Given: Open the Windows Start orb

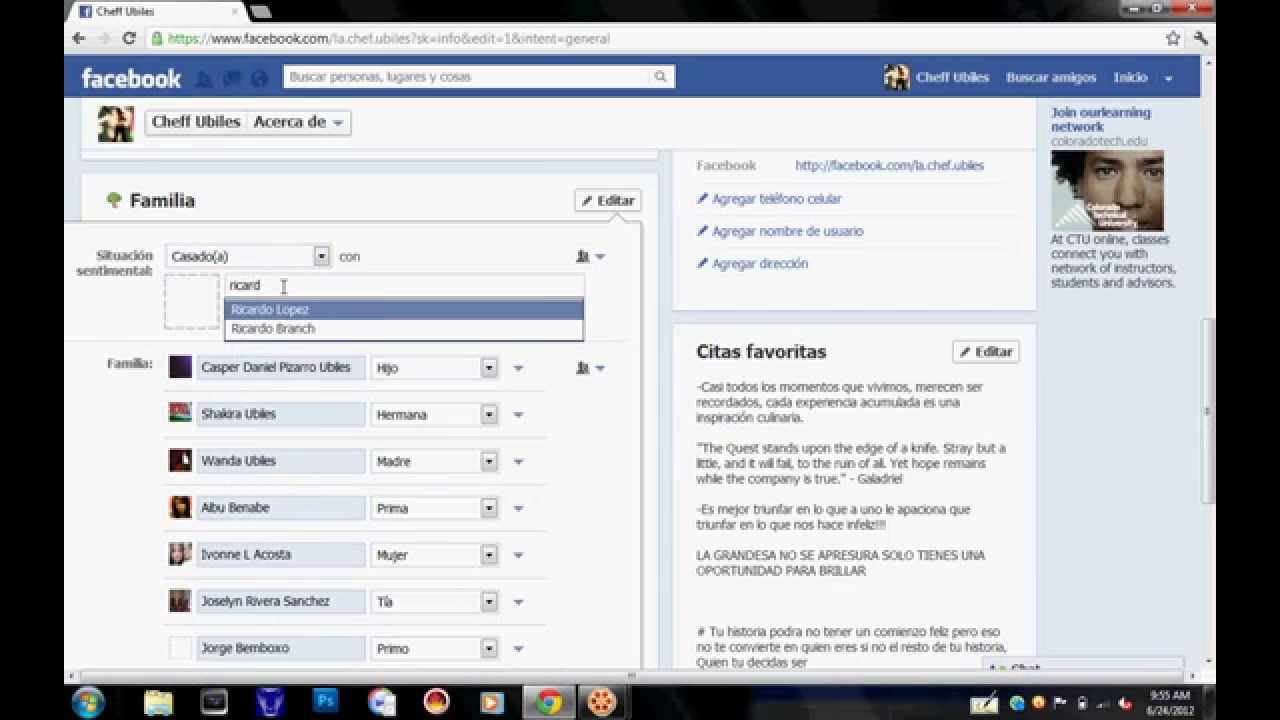Looking at the screenshot, I should point(88,702).
